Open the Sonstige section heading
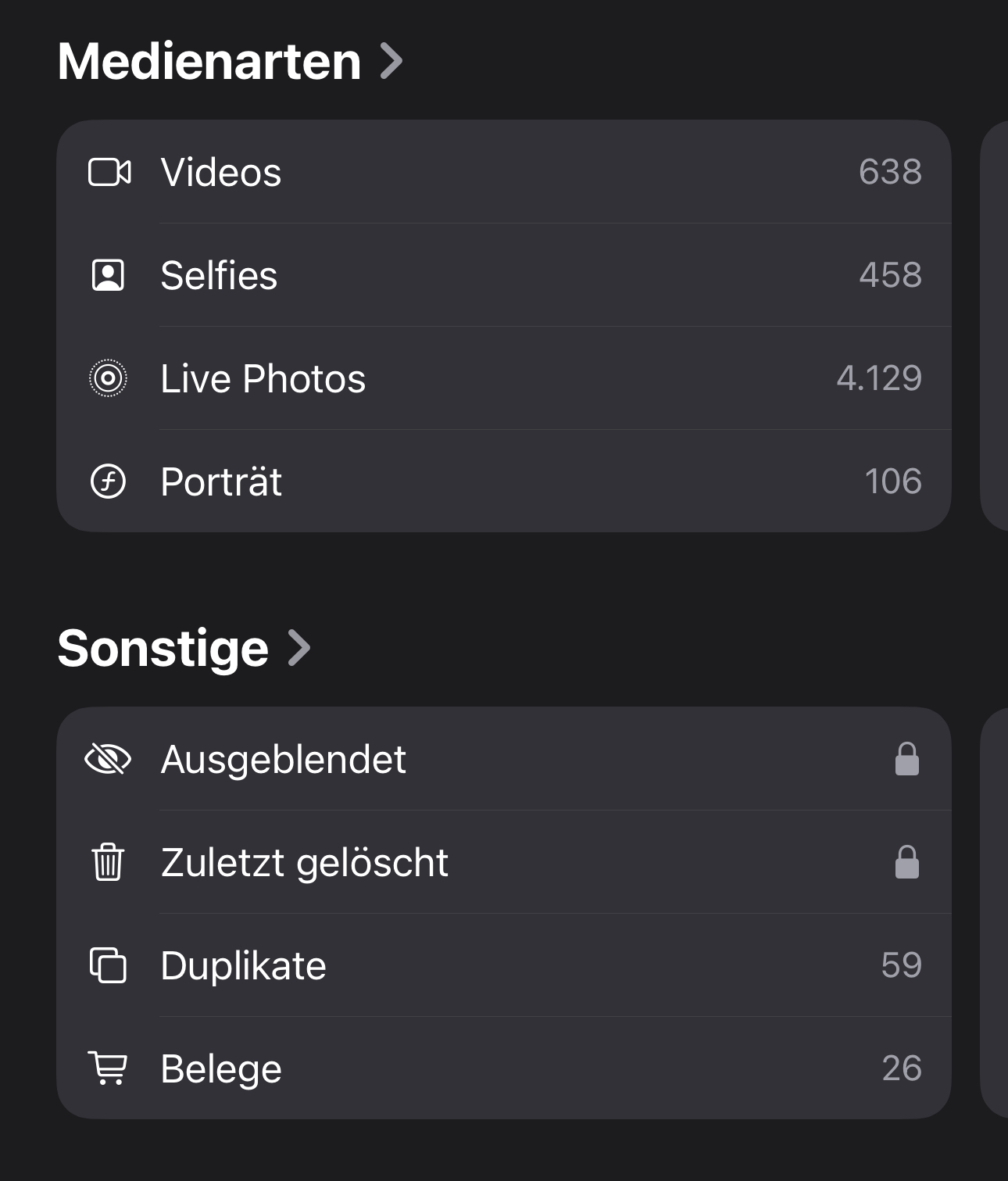This screenshot has height=1181, width=1008. click(x=163, y=648)
